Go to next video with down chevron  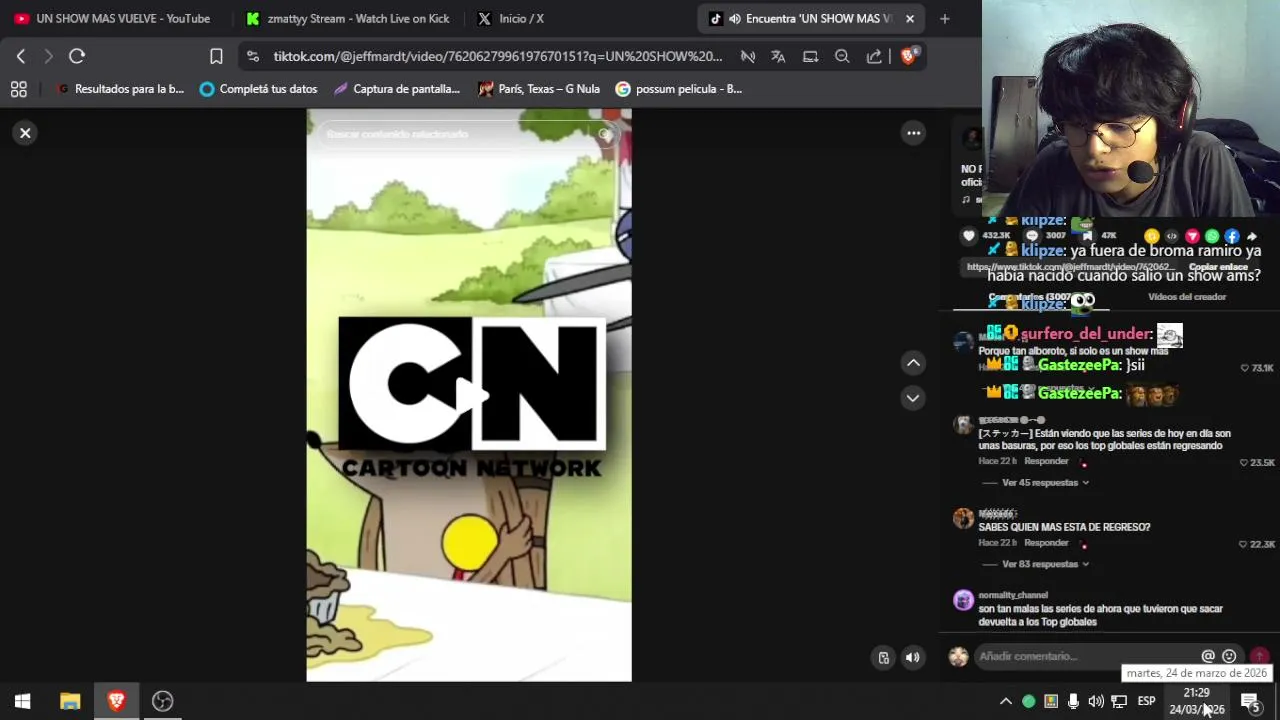(x=913, y=398)
